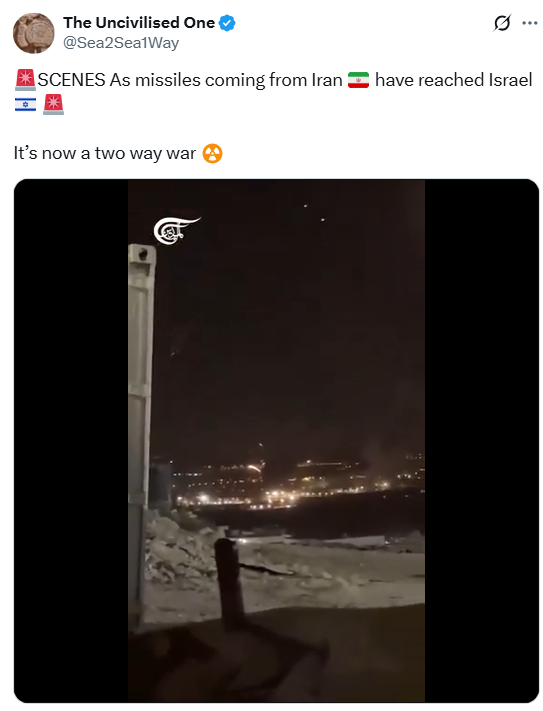Click the siren emoji before SCENES
Viewport: 543px width, 711px height.
coord(25,80)
